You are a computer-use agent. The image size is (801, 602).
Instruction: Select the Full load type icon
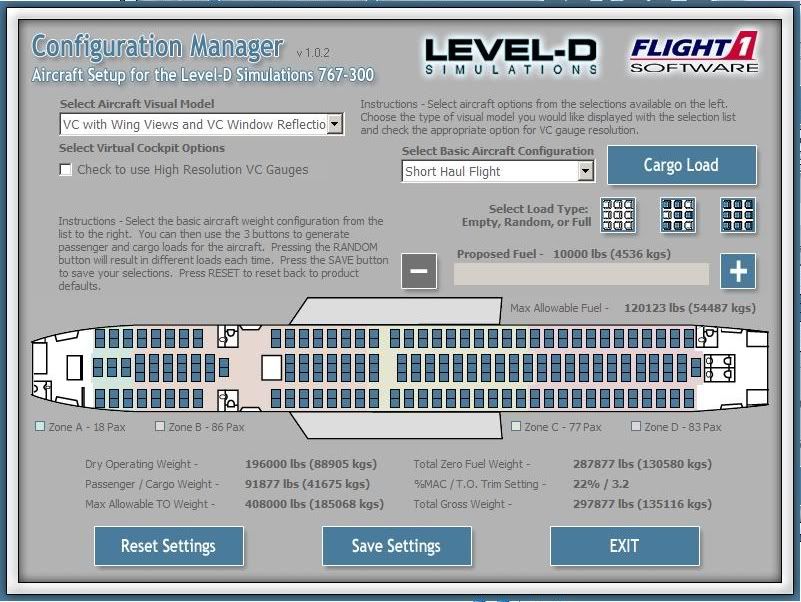[736, 214]
